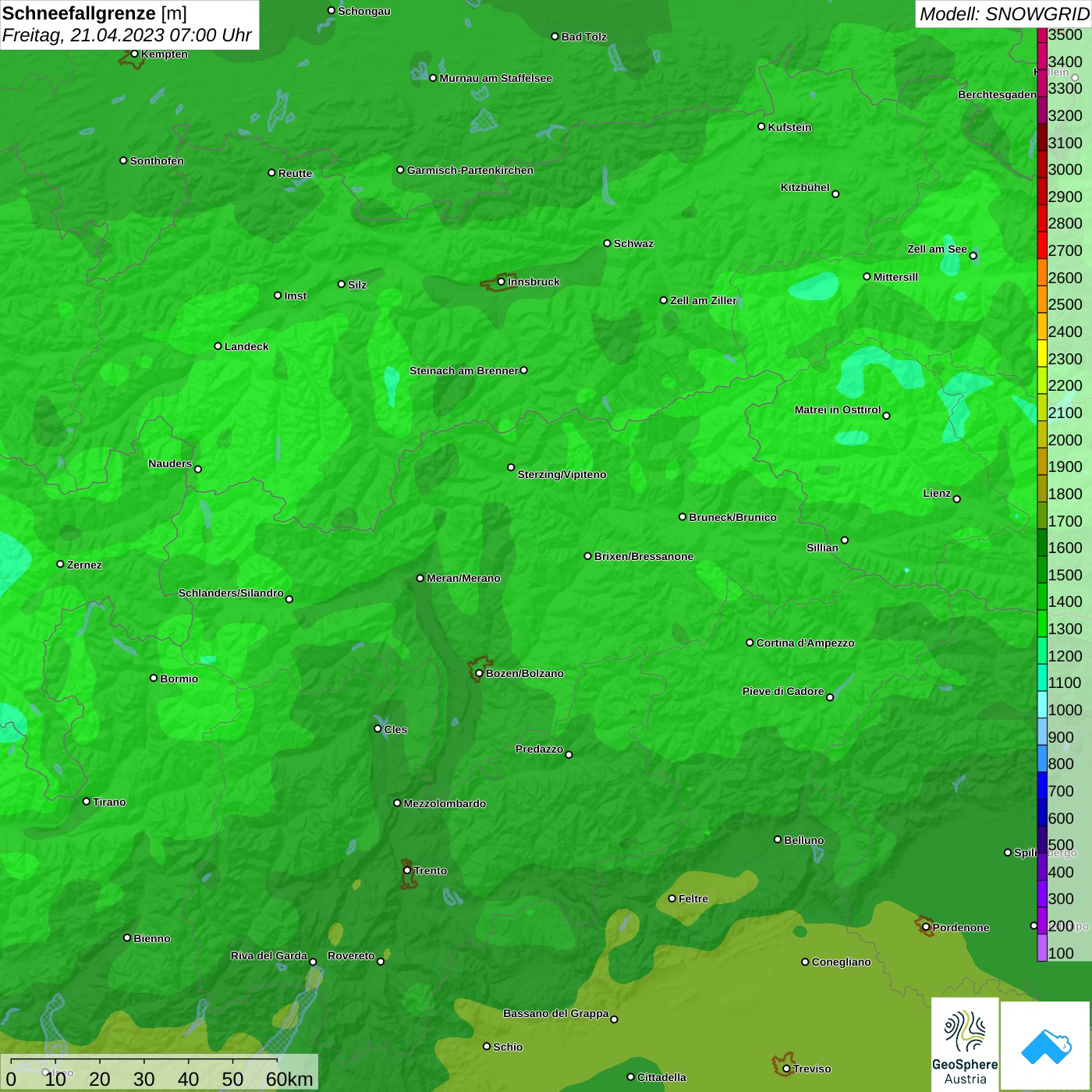1092x1092 pixels.
Task: Click the blue mountain logo in the corner
Action: click(1045, 1045)
